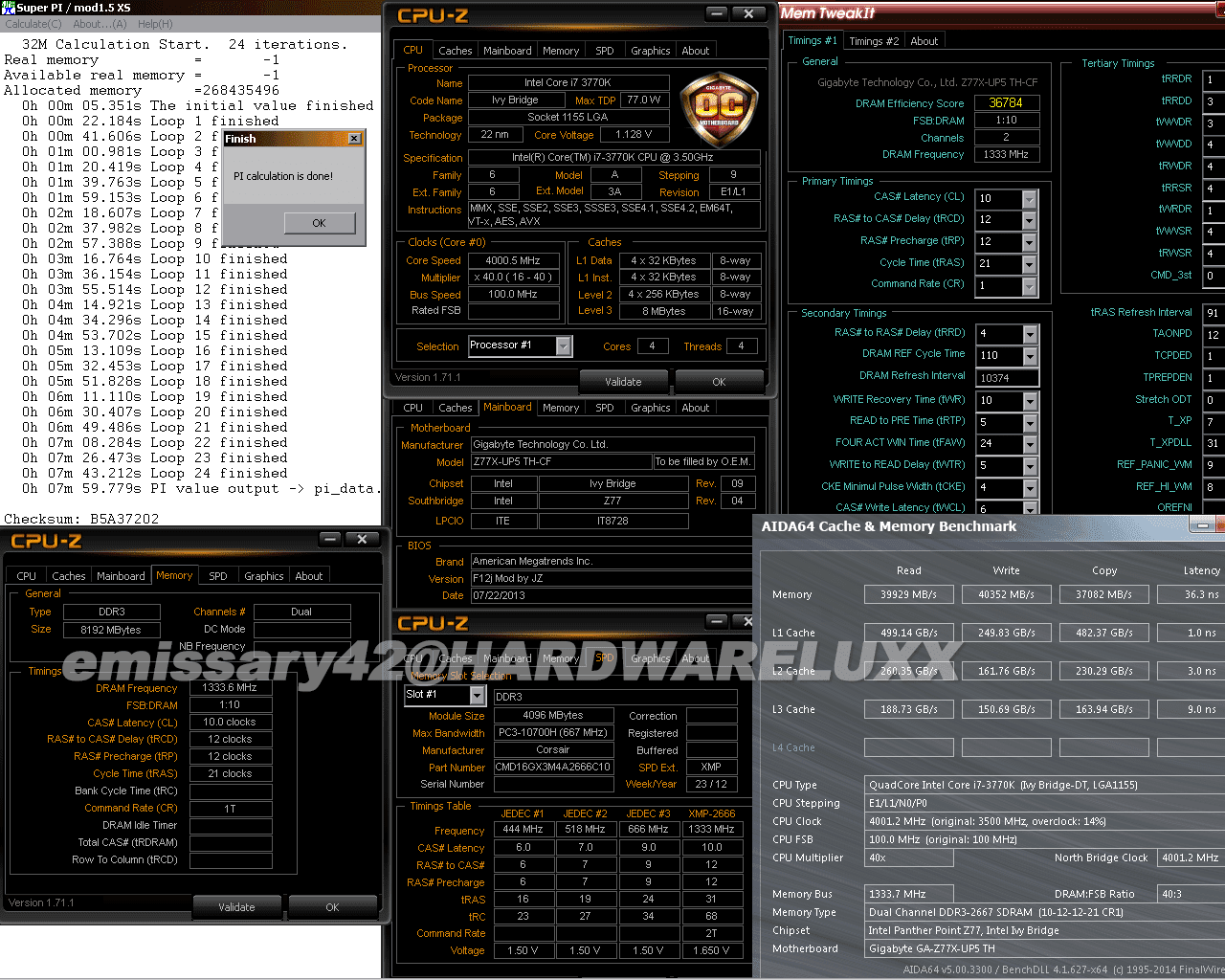
Task: Click Validate in the CPU-Z Memory window
Action: 236,907
